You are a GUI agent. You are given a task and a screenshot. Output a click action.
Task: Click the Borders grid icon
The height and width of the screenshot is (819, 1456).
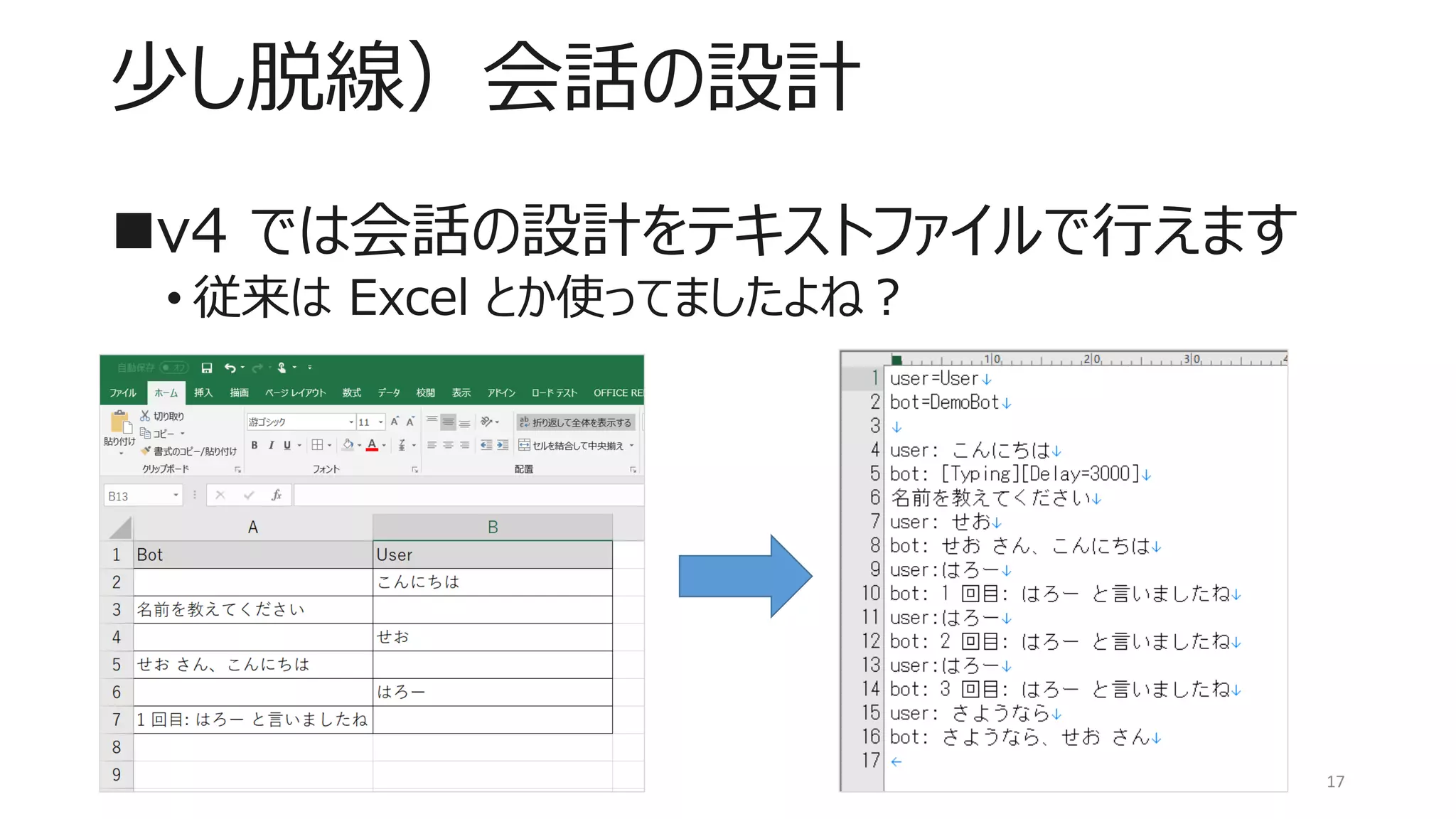click(x=317, y=445)
